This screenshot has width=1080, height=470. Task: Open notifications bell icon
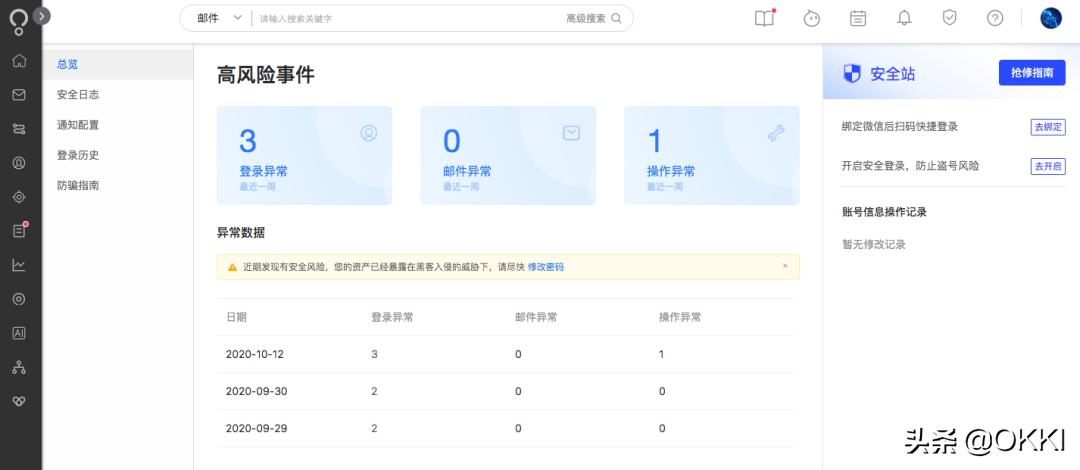[x=904, y=19]
